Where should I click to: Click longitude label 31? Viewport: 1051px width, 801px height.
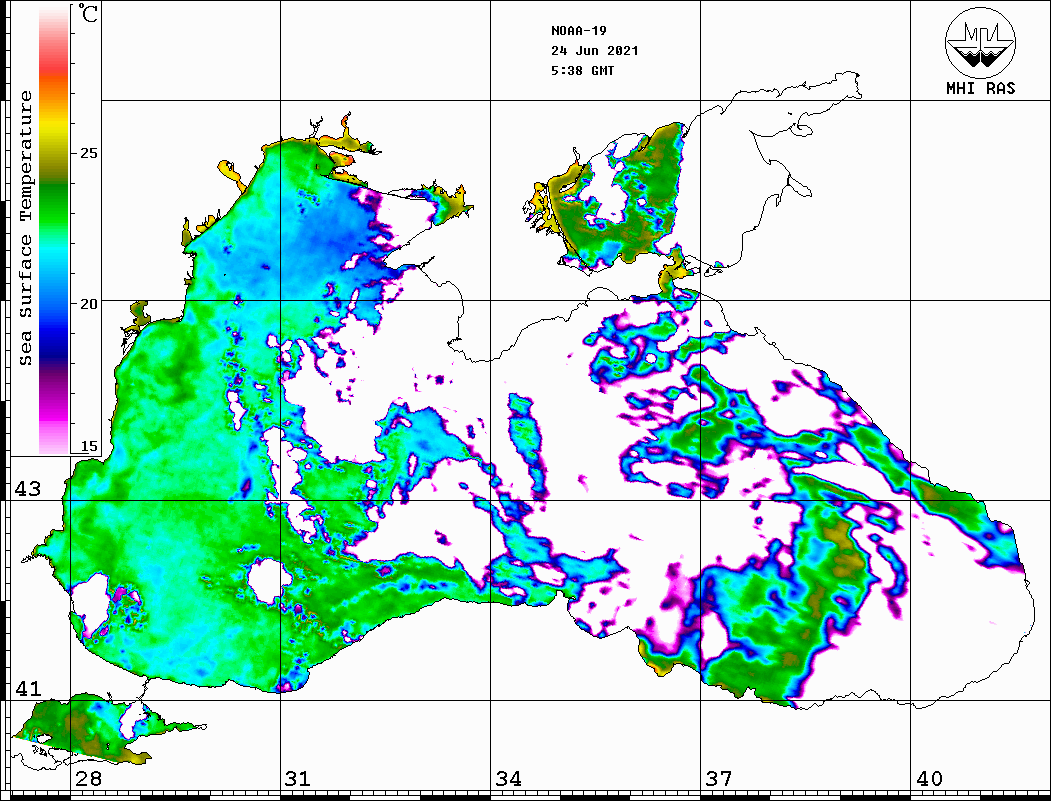[x=298, y=779]
